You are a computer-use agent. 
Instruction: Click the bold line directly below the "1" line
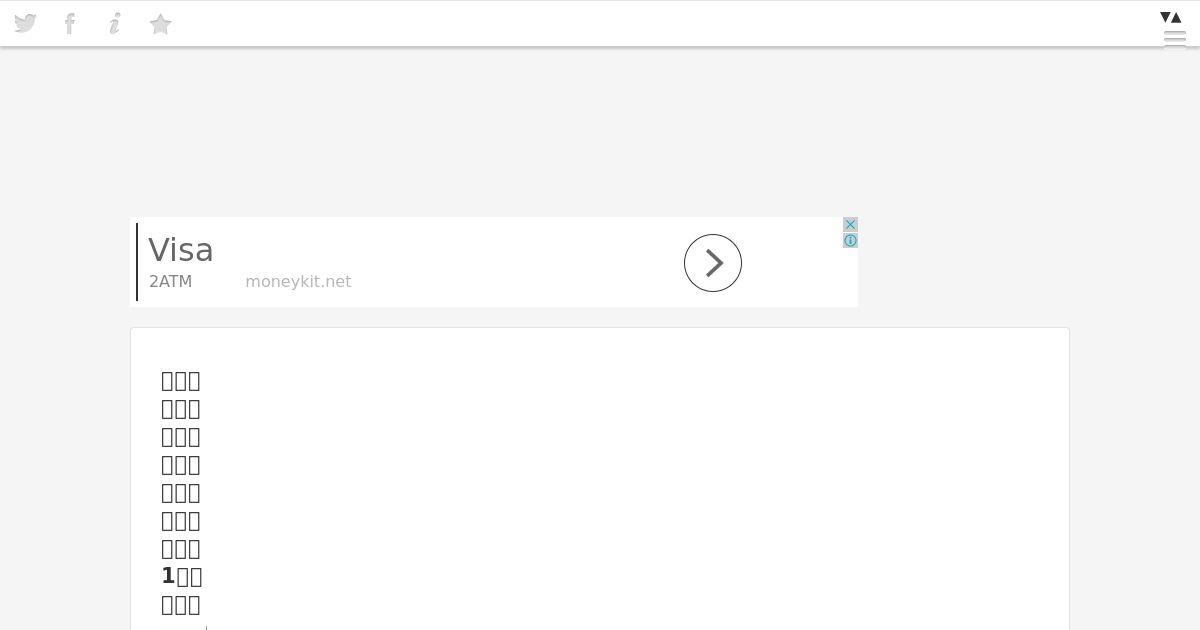181,604
